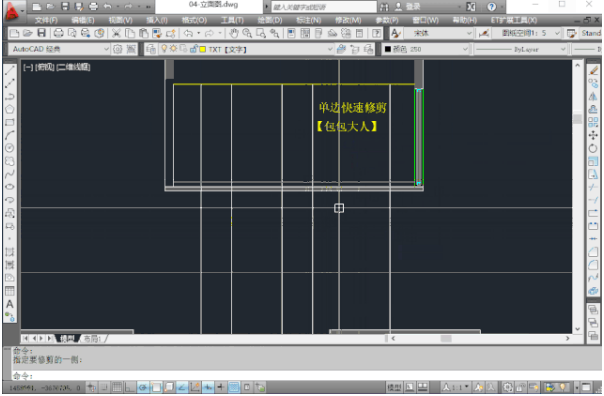Select the Rotate modify tool

(593, 148)
